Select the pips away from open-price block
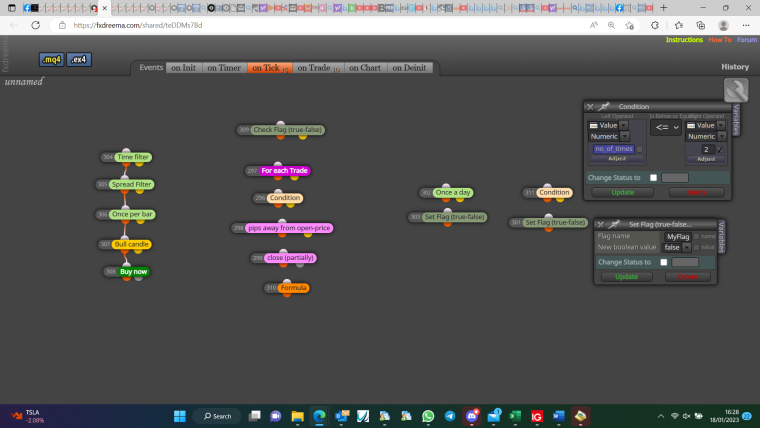Image resolution: width=760 pixels, height=428 pixels. point(289,228)
